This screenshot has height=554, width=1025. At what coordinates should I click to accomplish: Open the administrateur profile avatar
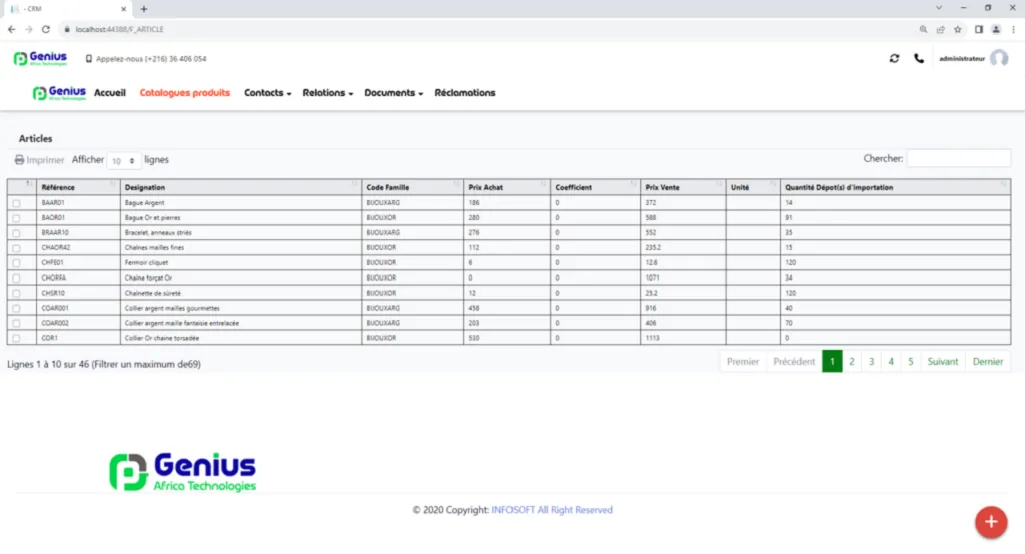coord(999,59)
